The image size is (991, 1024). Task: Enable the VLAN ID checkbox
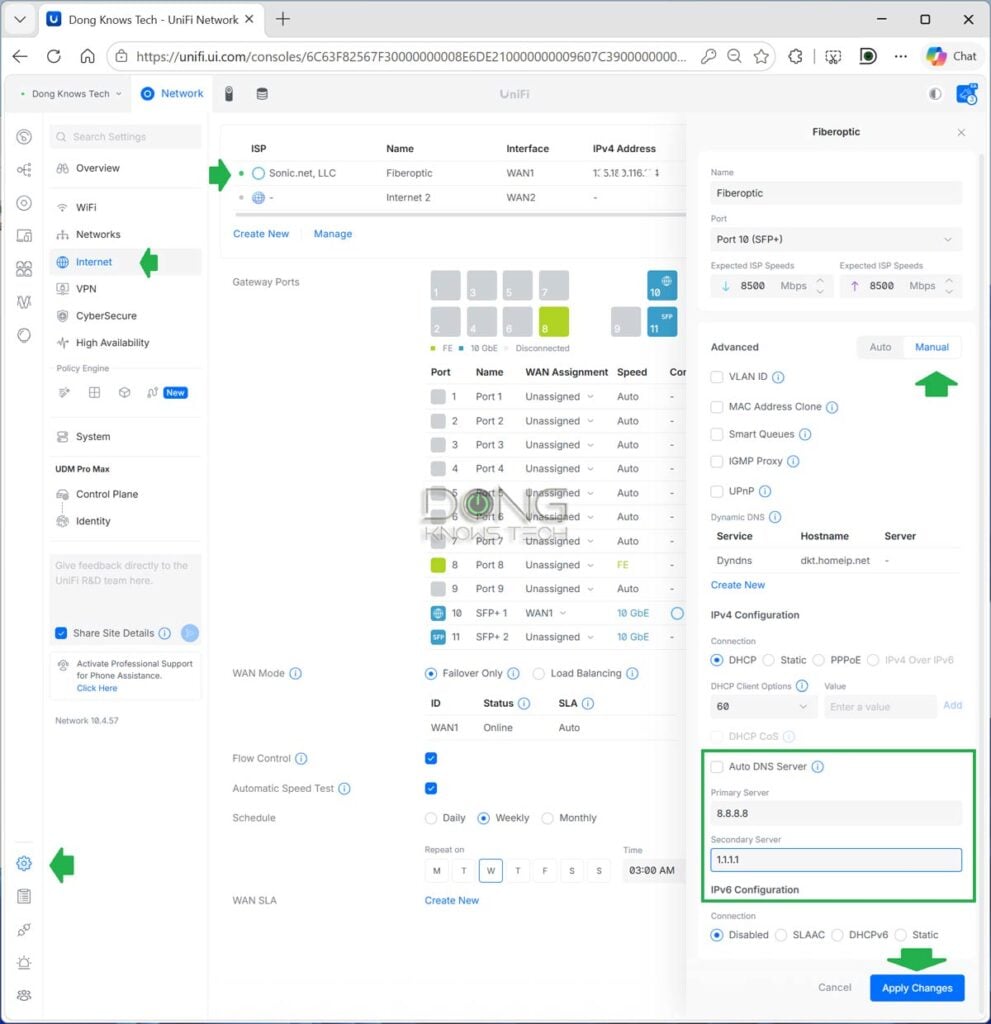pos(717,377)
